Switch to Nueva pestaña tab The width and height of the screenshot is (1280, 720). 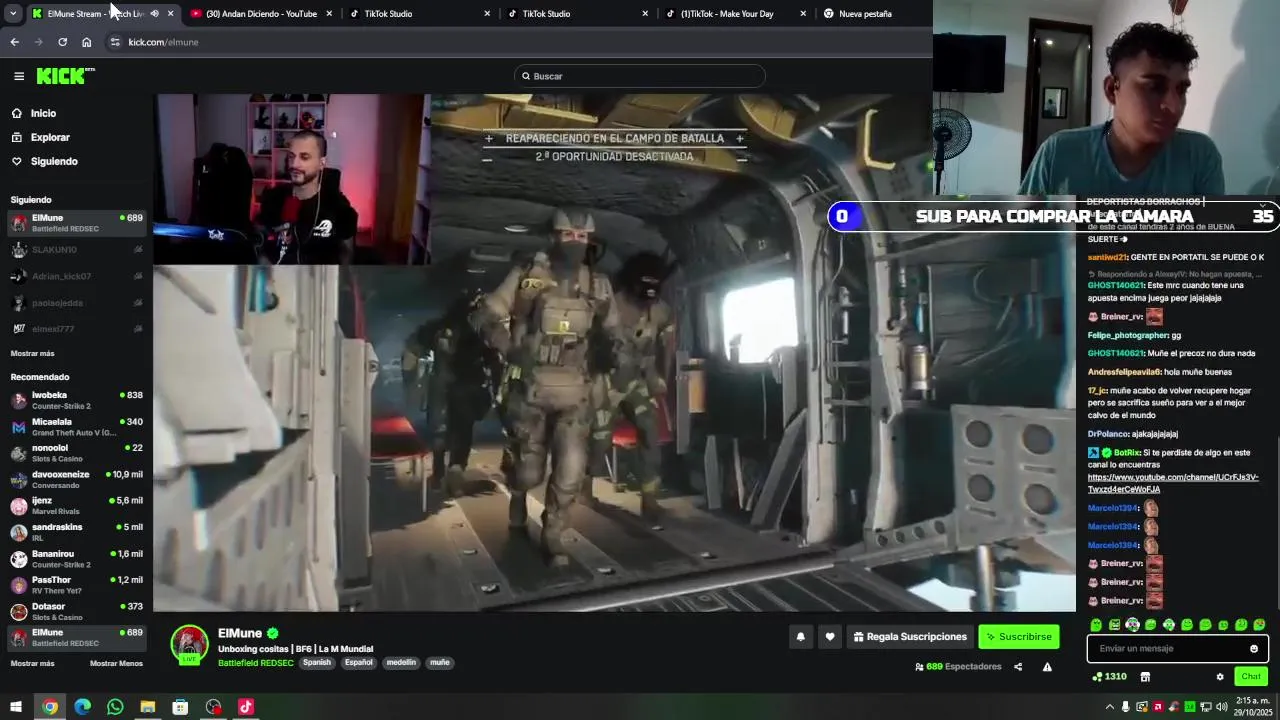[x=865, y=14]
